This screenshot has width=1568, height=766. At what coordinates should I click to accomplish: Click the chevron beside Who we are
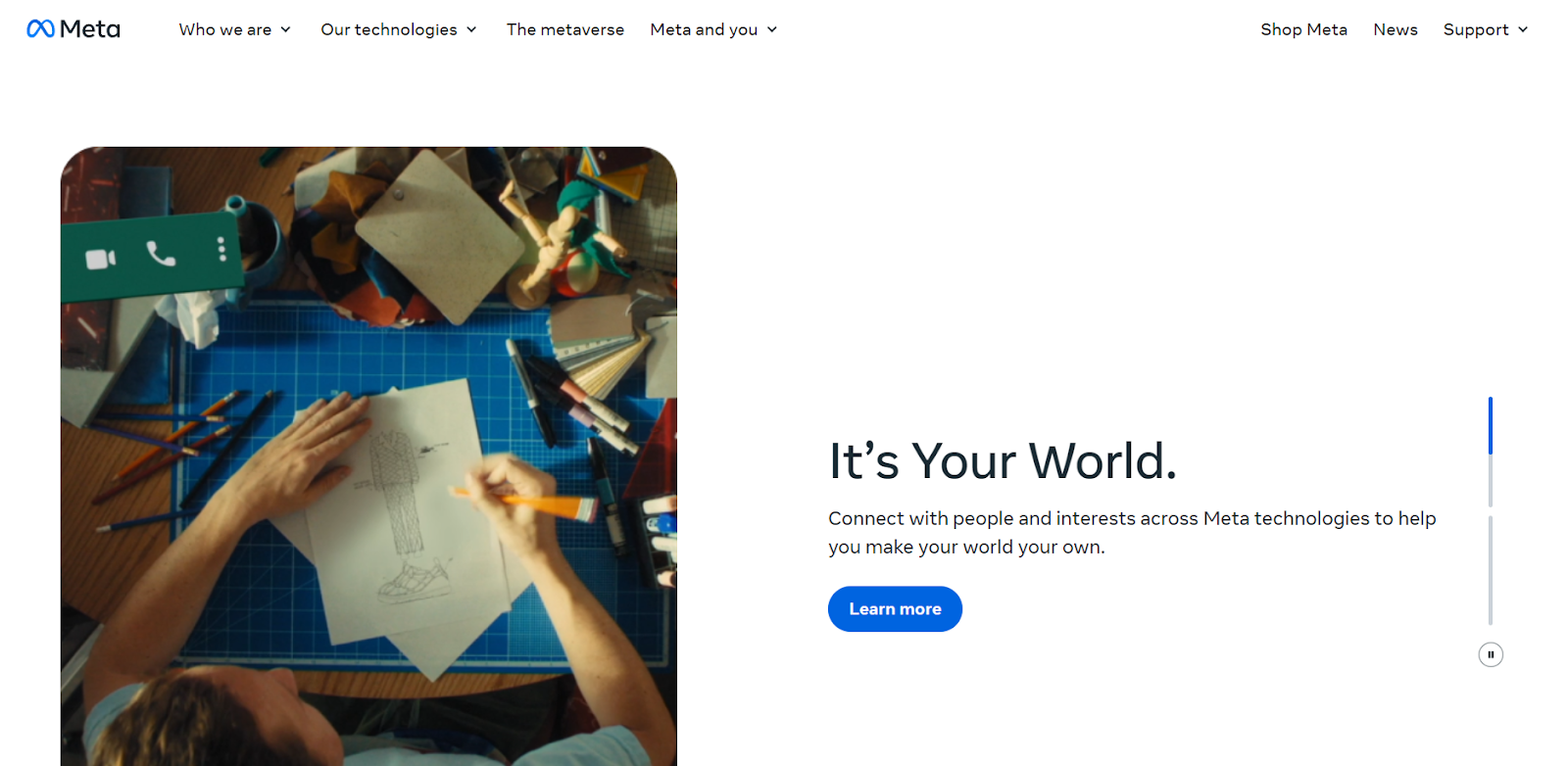pos(285,29)
